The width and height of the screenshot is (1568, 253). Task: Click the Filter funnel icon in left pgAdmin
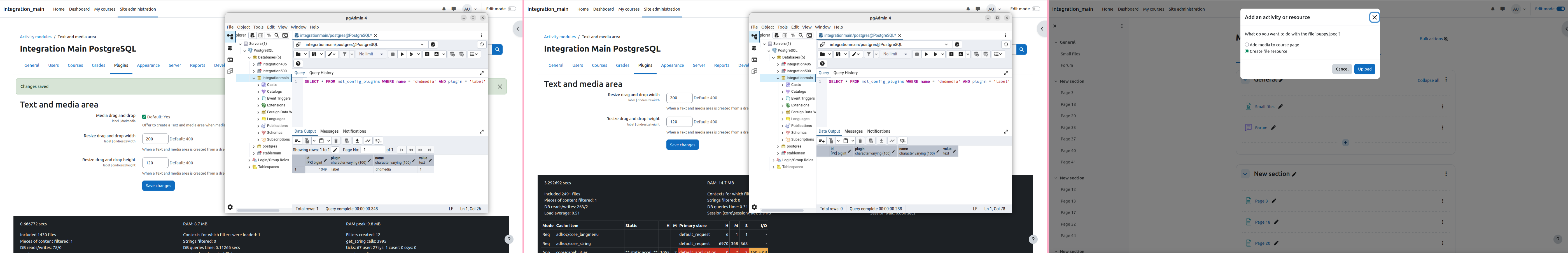point(344,54)
